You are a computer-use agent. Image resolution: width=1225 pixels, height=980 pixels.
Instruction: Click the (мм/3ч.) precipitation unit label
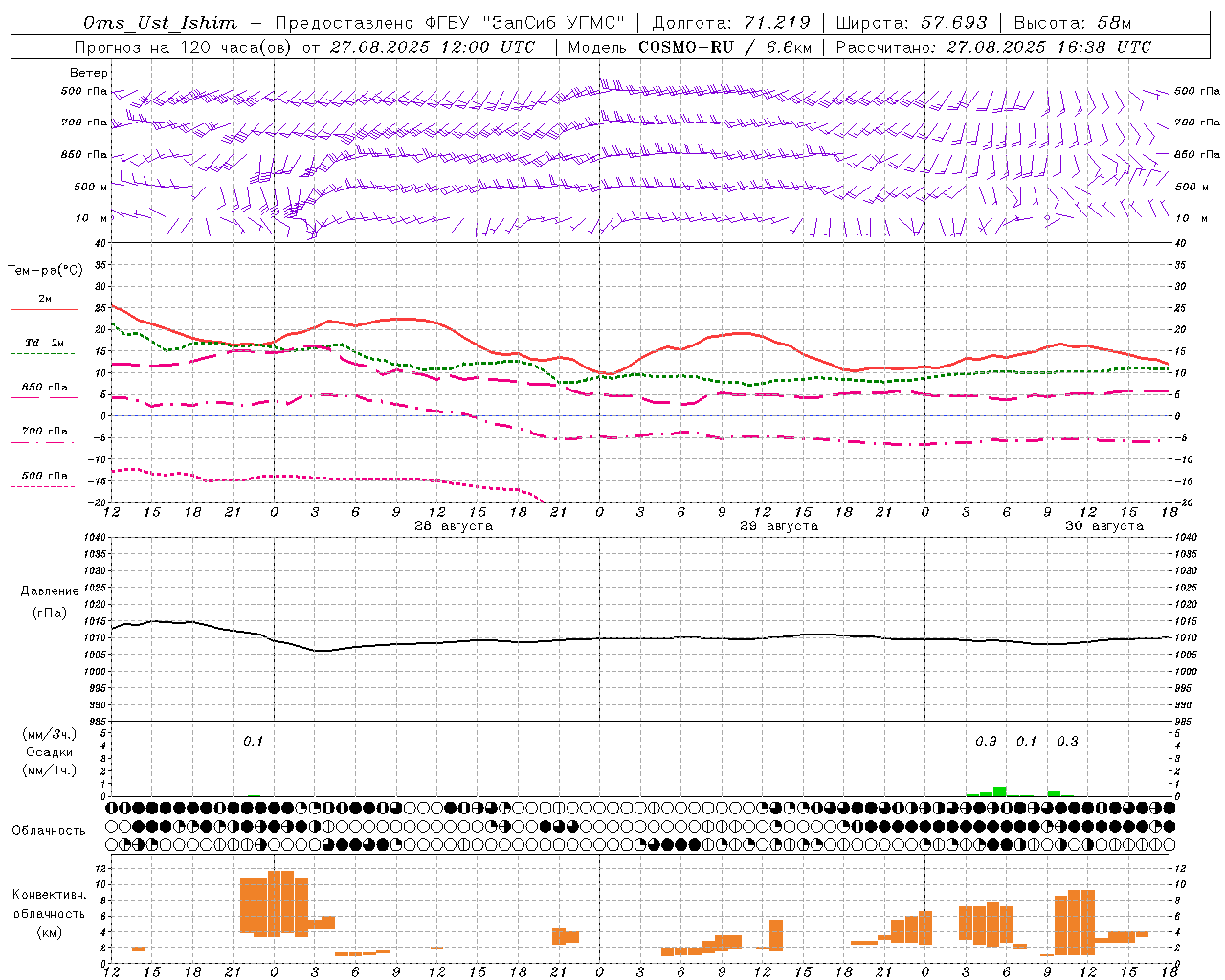[50, 734]
